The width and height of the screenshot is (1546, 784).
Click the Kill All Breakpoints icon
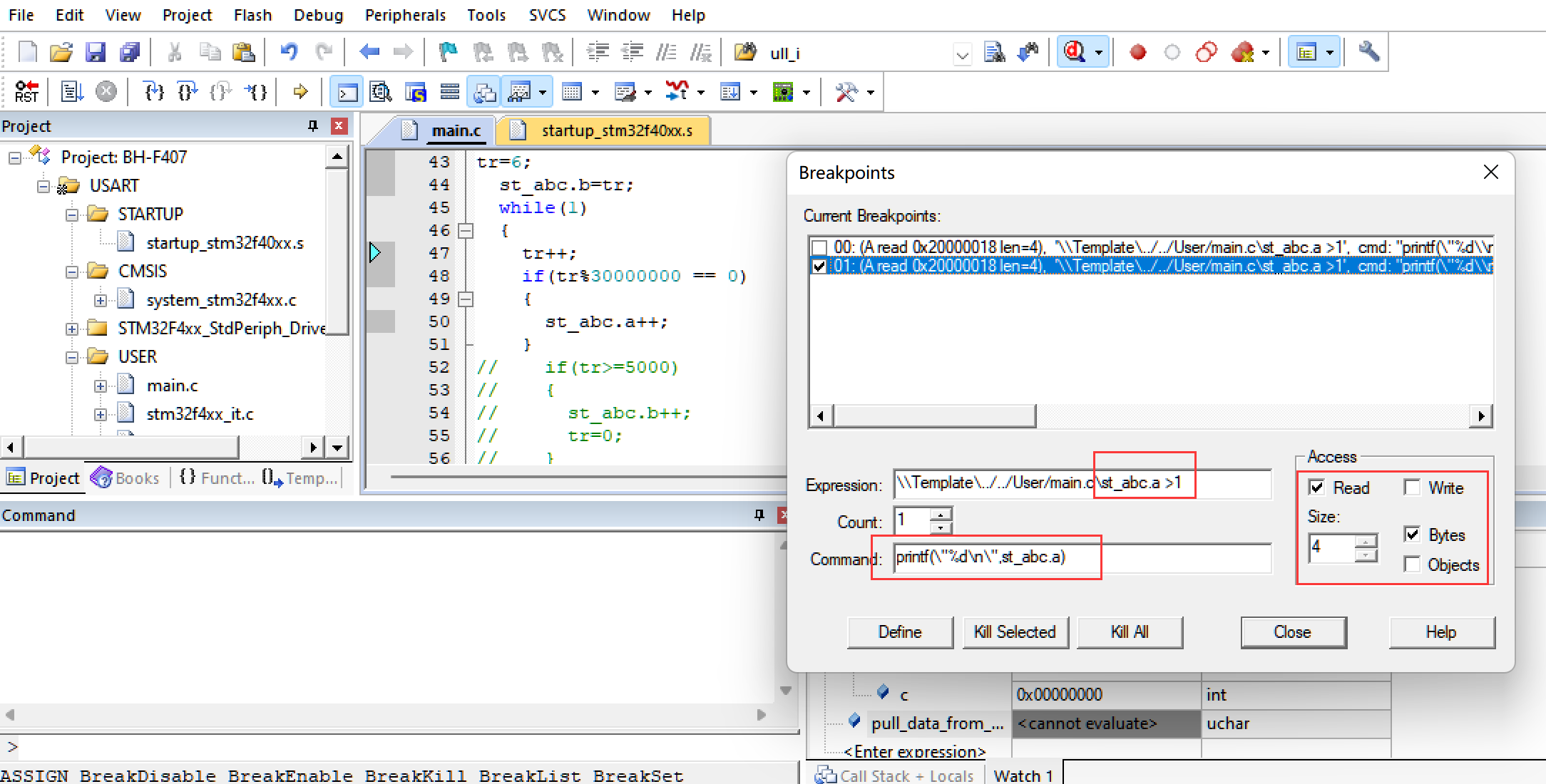[1242, 52]
